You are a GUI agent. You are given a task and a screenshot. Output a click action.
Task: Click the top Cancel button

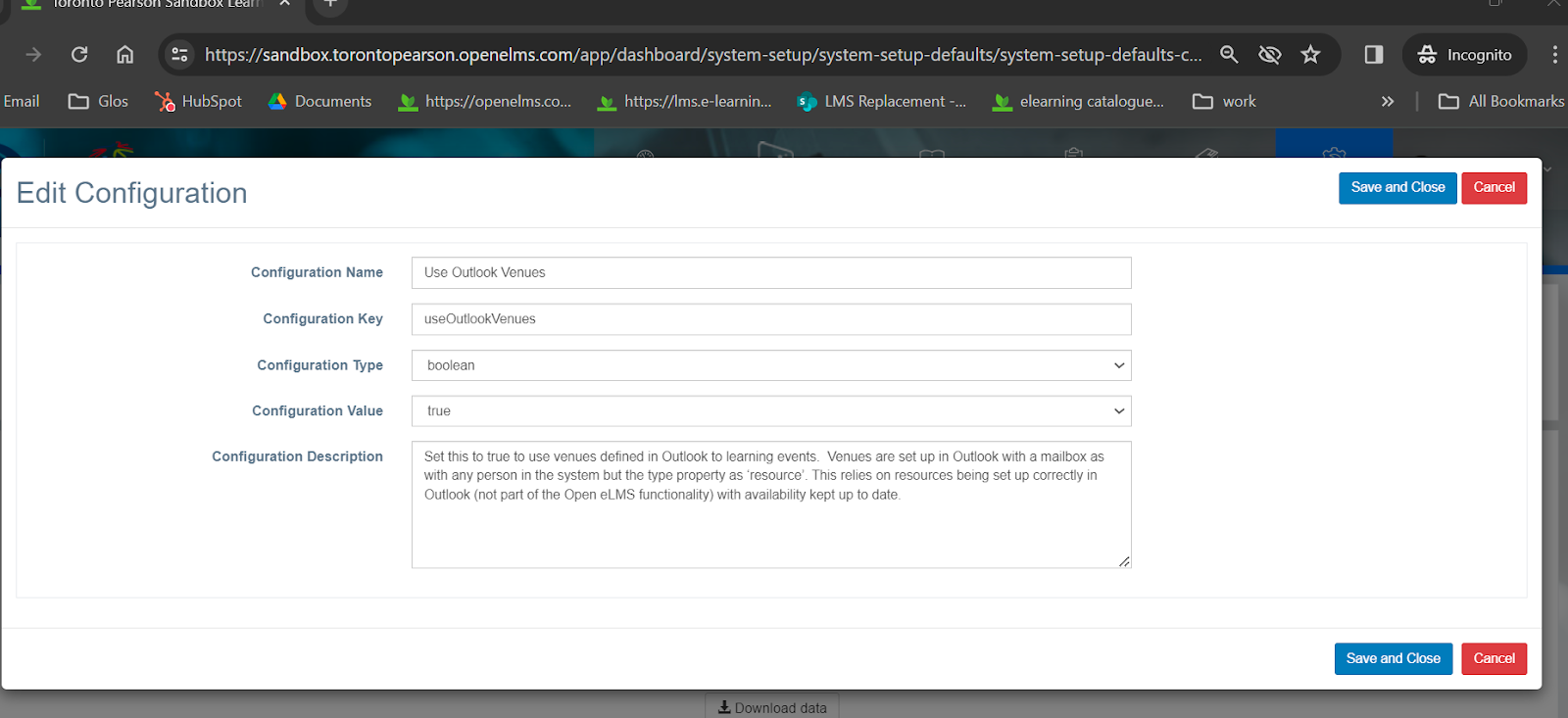(x=1494, y=188)
